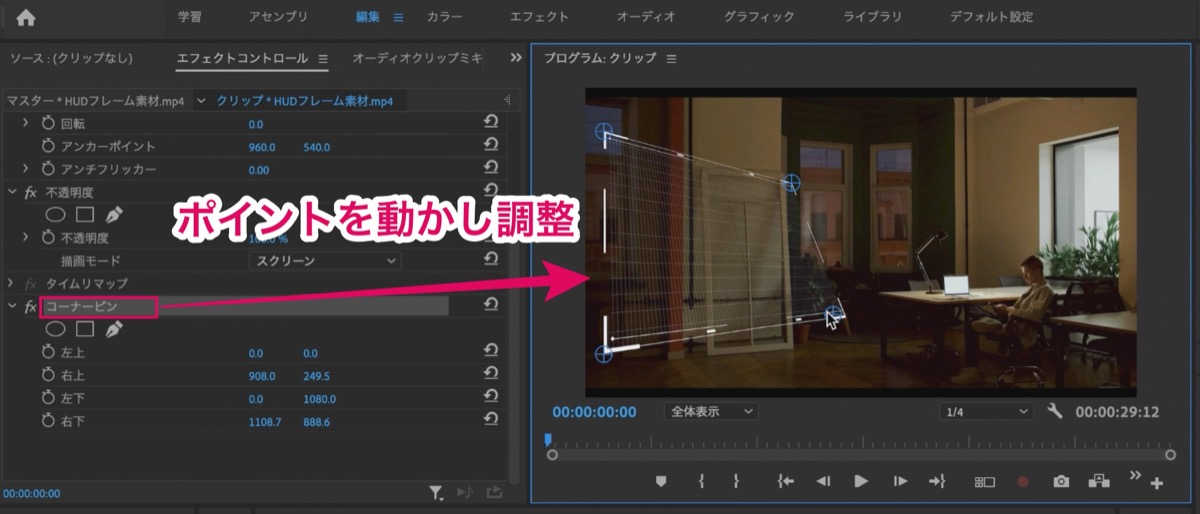Collapse the コーナーピン effect

pyautogui.click(x=11, y=306)
